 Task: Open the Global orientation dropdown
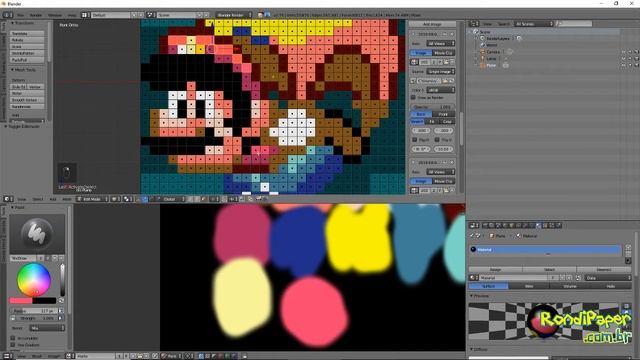[173, 199]
